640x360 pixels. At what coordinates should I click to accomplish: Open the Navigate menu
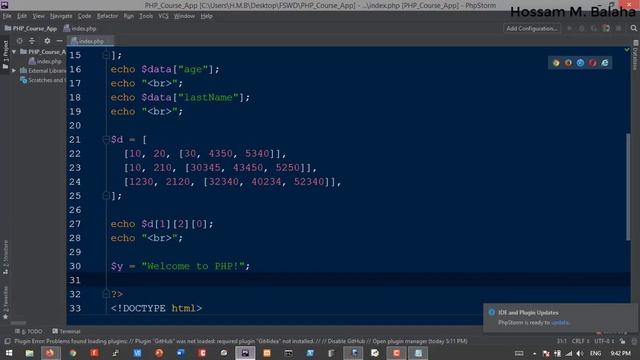[x=61, y=16]
